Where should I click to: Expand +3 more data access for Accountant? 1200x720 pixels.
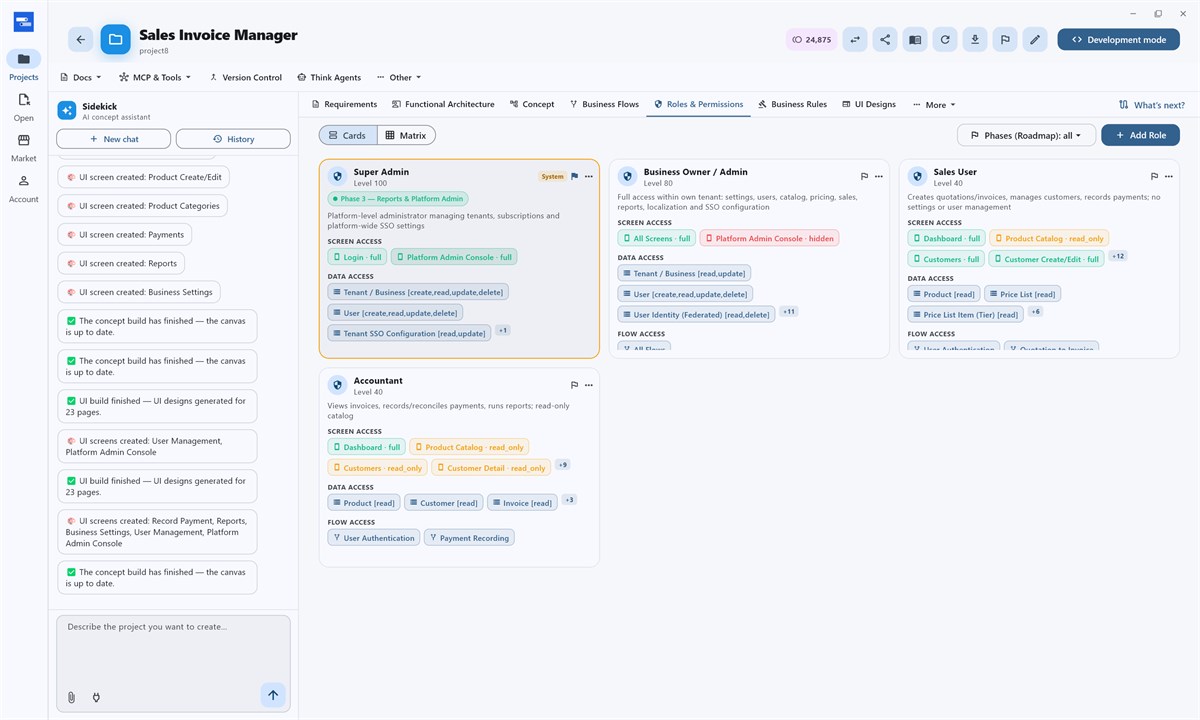pos(569,500)
